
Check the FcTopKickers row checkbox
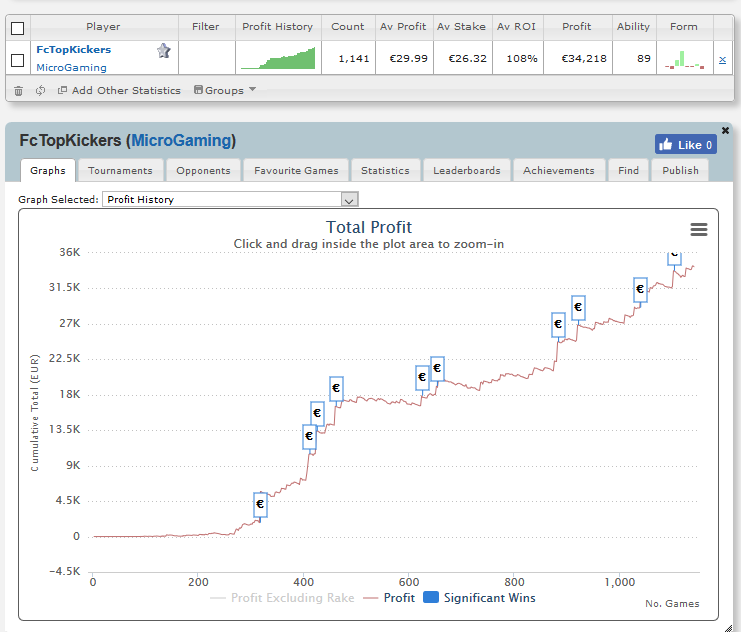pyautogui.click(x=17, y=60)
